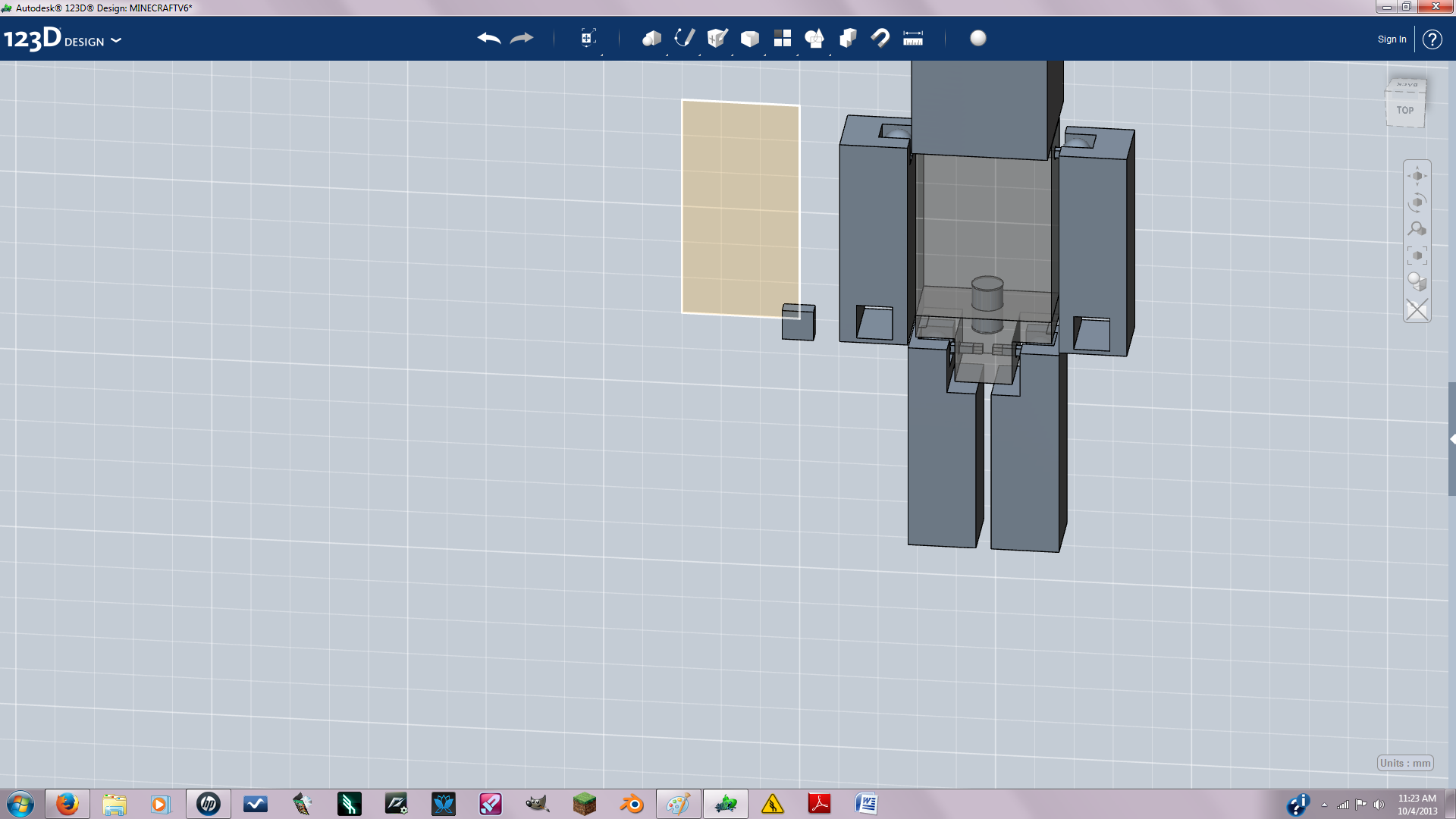Open Windows Explorer folder in taskbar
Image resolution: width=1456 pixels, height=819 pixels.
[115, 804]
